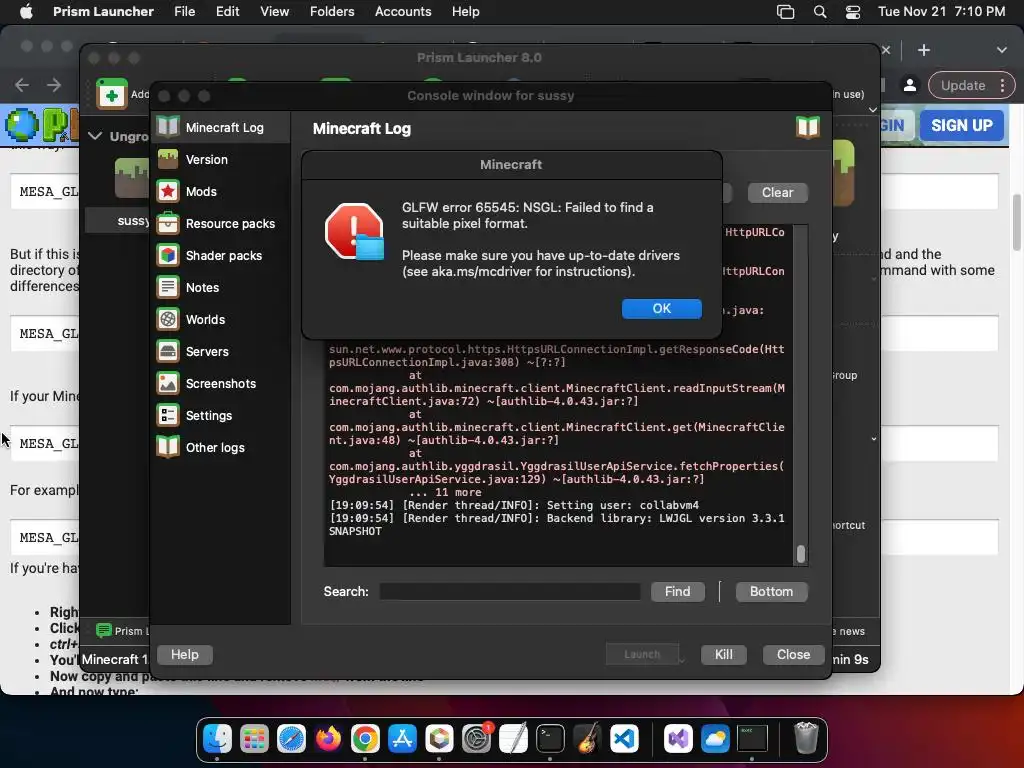The image size is (1024, 768).
Task: Open the Help menu in menu bar
Action: 466,12
